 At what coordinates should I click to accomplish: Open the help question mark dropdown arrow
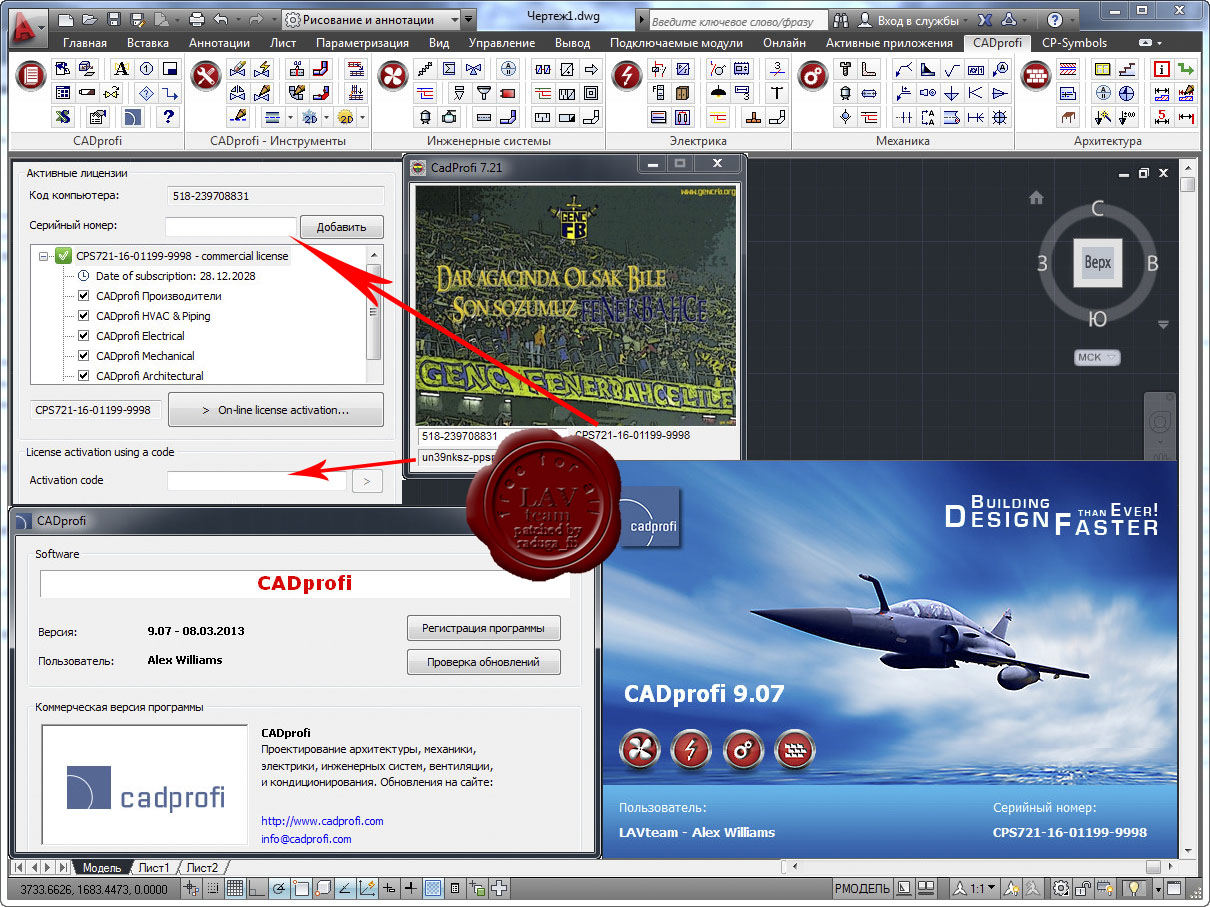click(x=1071, y=21)
